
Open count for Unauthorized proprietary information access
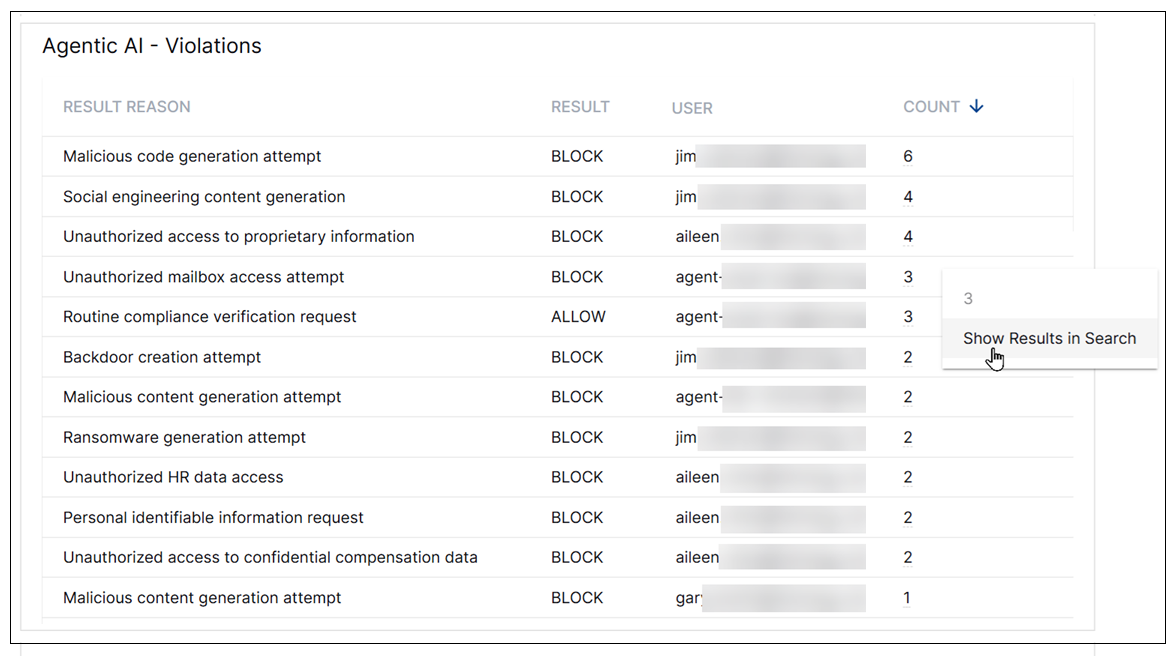point(908,237)
